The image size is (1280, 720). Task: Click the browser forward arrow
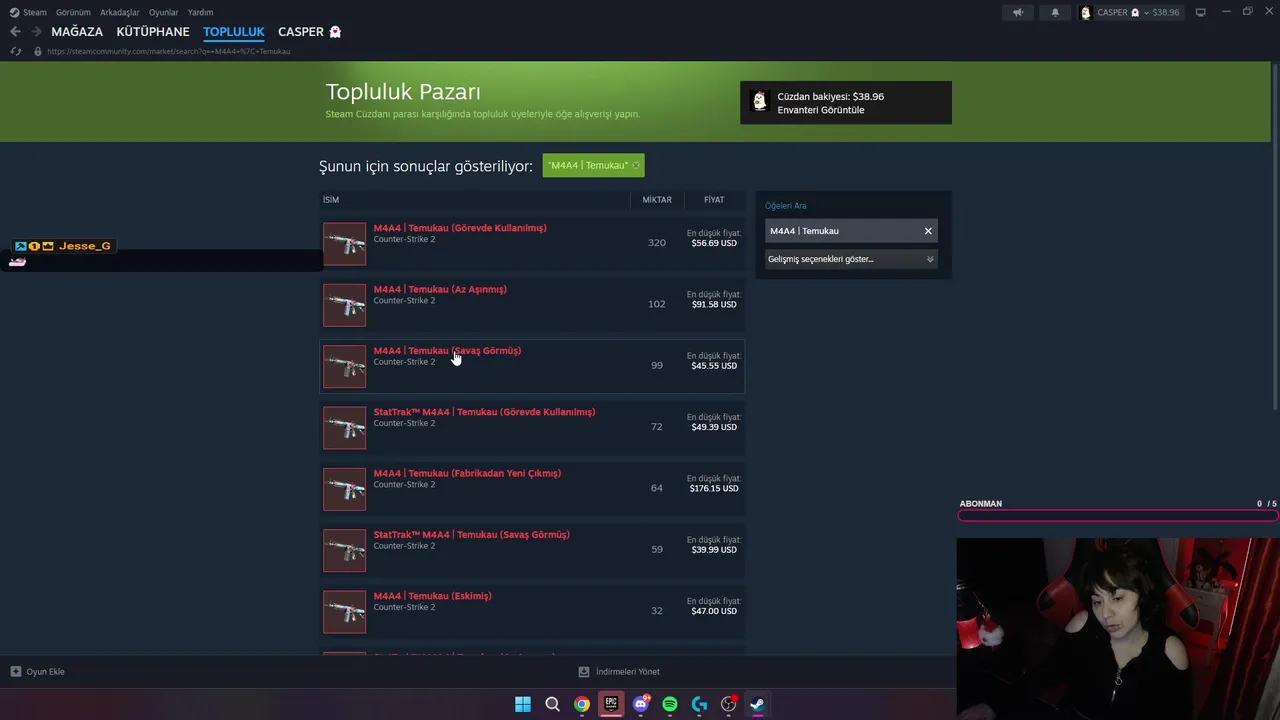(36, 32)
